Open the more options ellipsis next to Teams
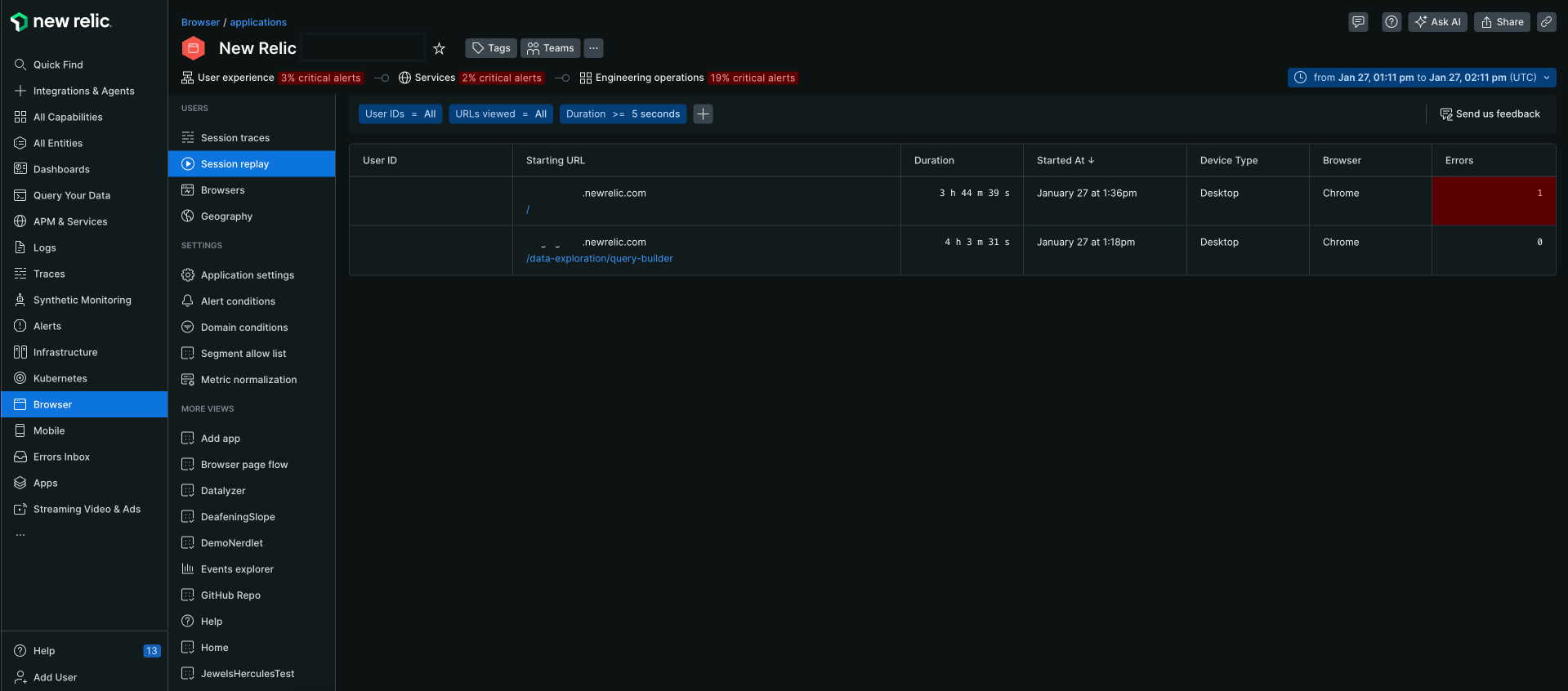 (594, 48)
